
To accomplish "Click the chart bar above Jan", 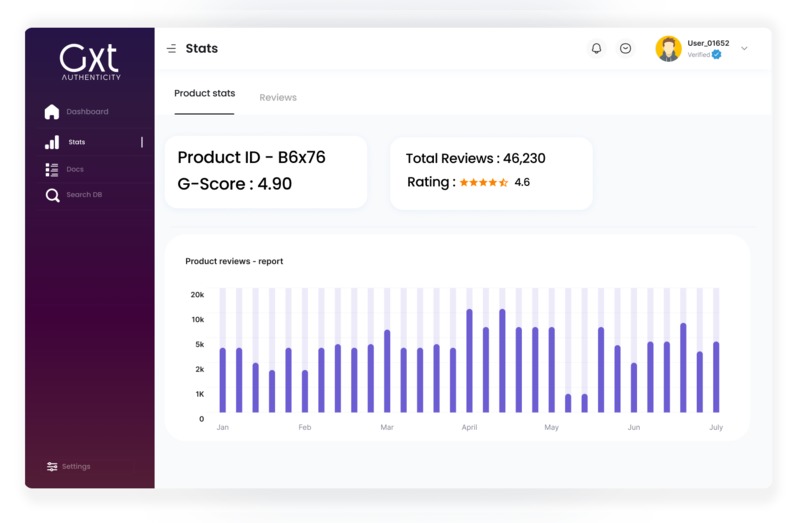I will pos(223,380).
